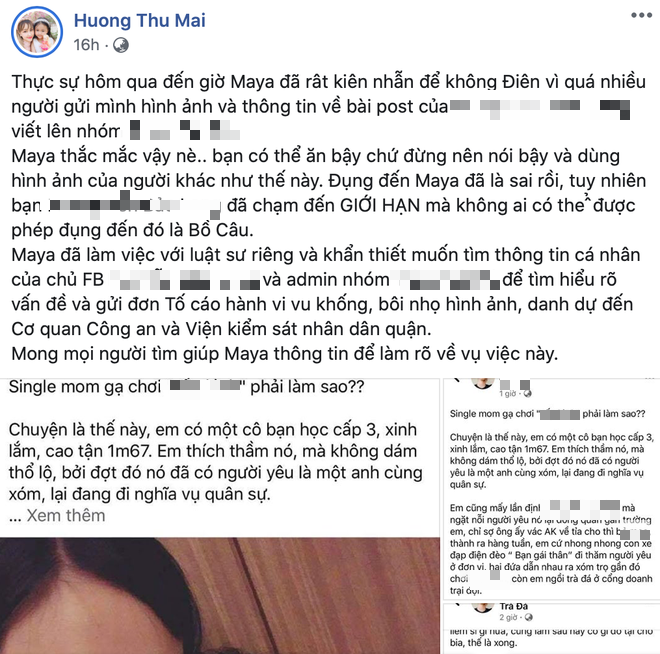Image resolution: width=660 pixels, height=654 pixels.
Task: Click globe icon next to 2 giờ
Action: (529, 617)
